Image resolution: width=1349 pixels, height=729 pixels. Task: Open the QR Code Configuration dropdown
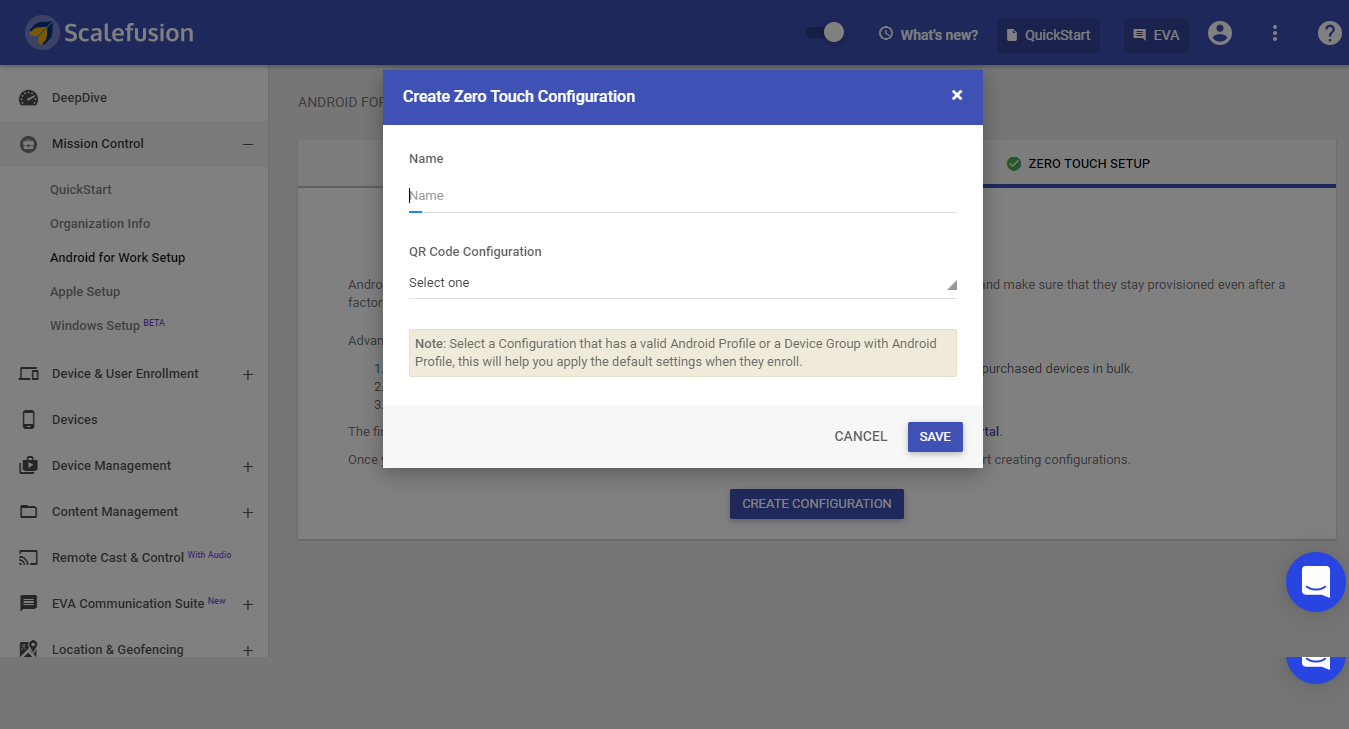683,283
